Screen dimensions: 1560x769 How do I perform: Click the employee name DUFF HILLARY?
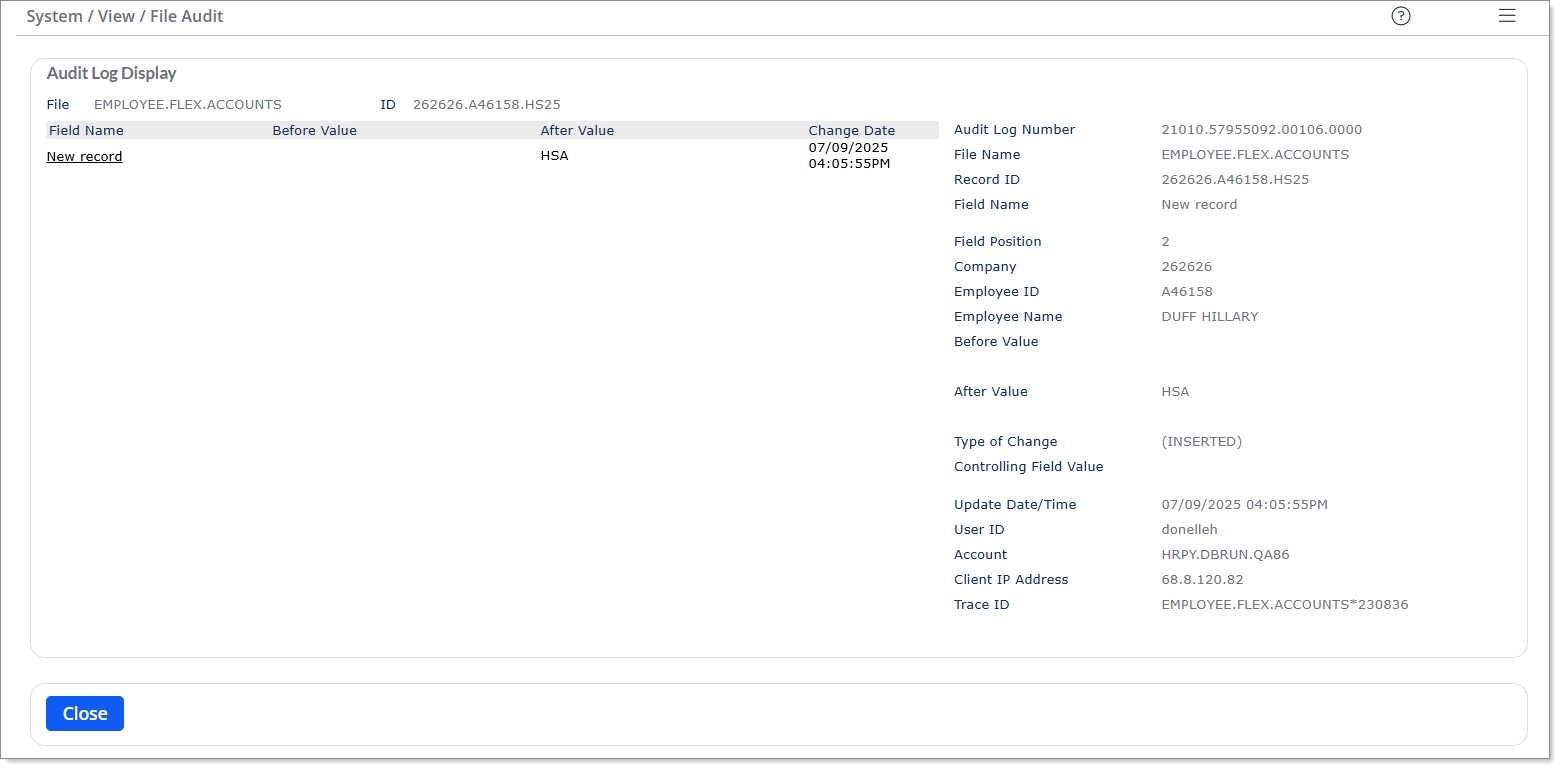click(1209, 316)
